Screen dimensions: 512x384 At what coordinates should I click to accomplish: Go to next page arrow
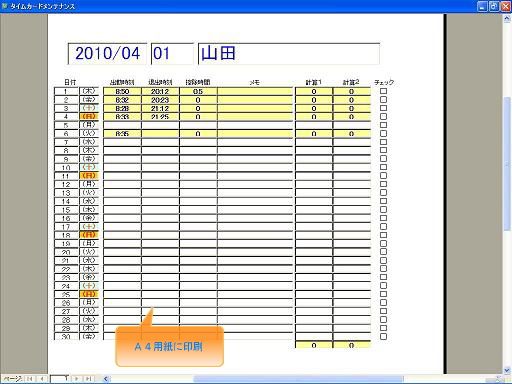[x=77, y=378]
